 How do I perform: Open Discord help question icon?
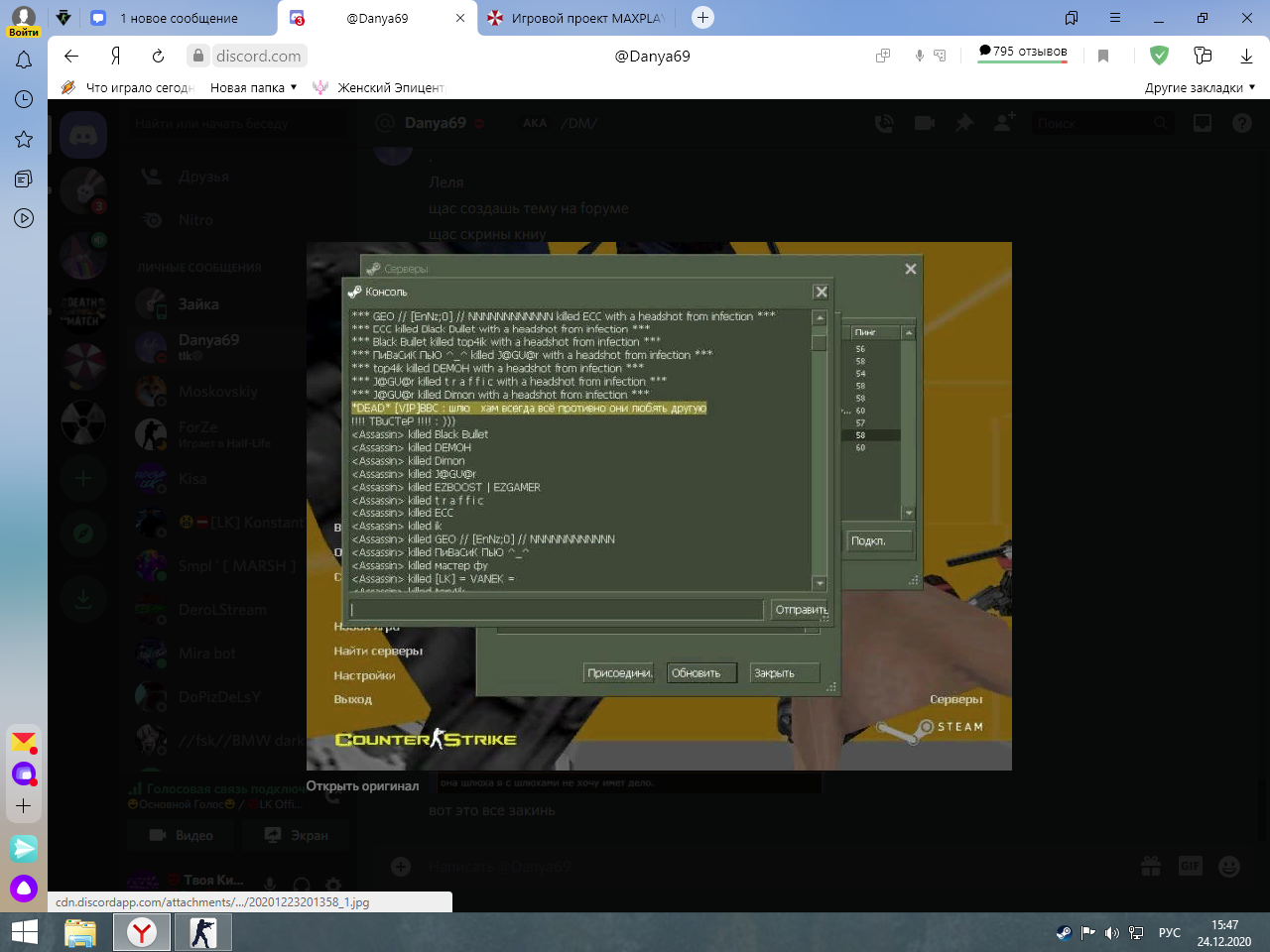[1242, 123]
